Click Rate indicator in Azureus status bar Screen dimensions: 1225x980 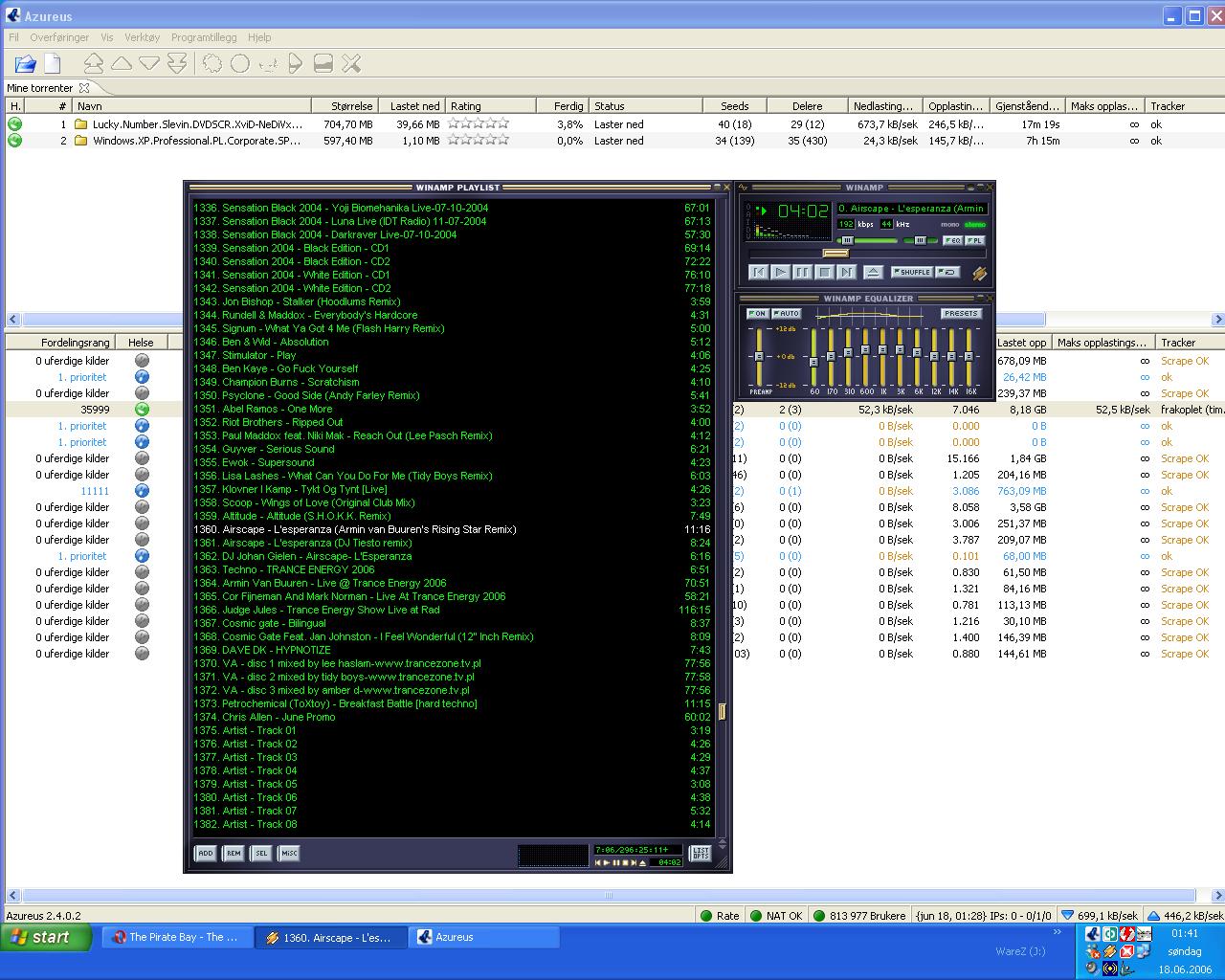click(x=720, y=916)
